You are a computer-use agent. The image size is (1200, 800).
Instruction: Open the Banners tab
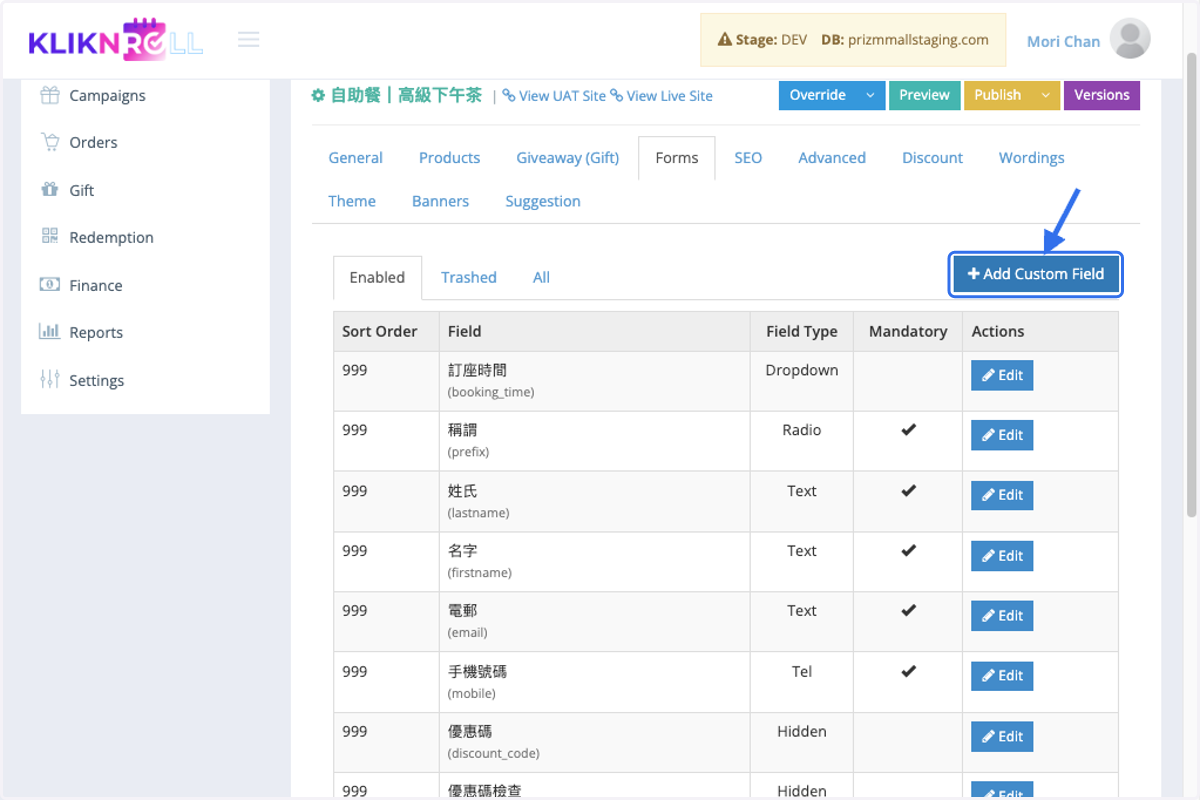click(x=440, y=201)
